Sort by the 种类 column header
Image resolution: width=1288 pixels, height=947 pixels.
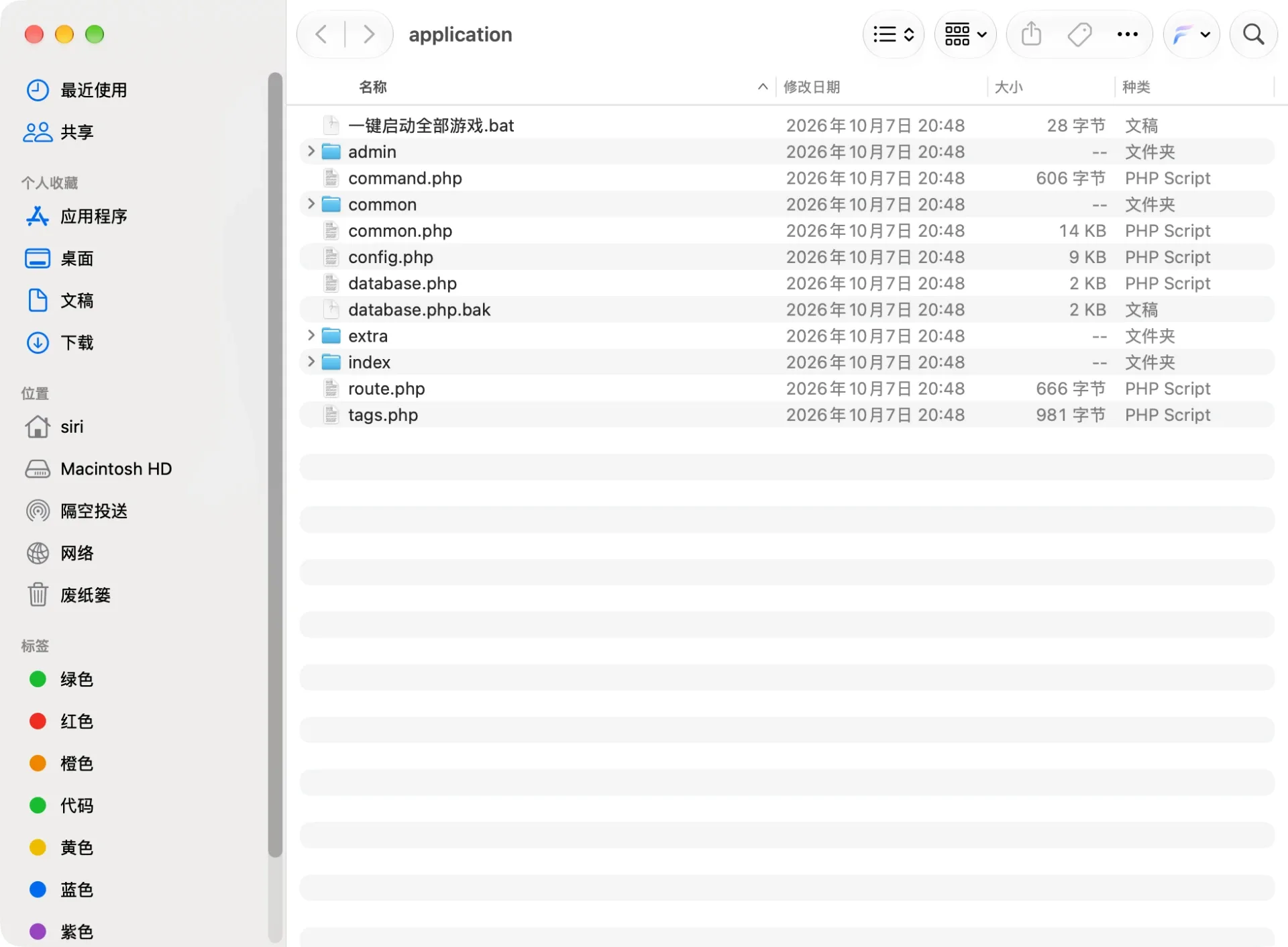click(x=1136, y=87)
